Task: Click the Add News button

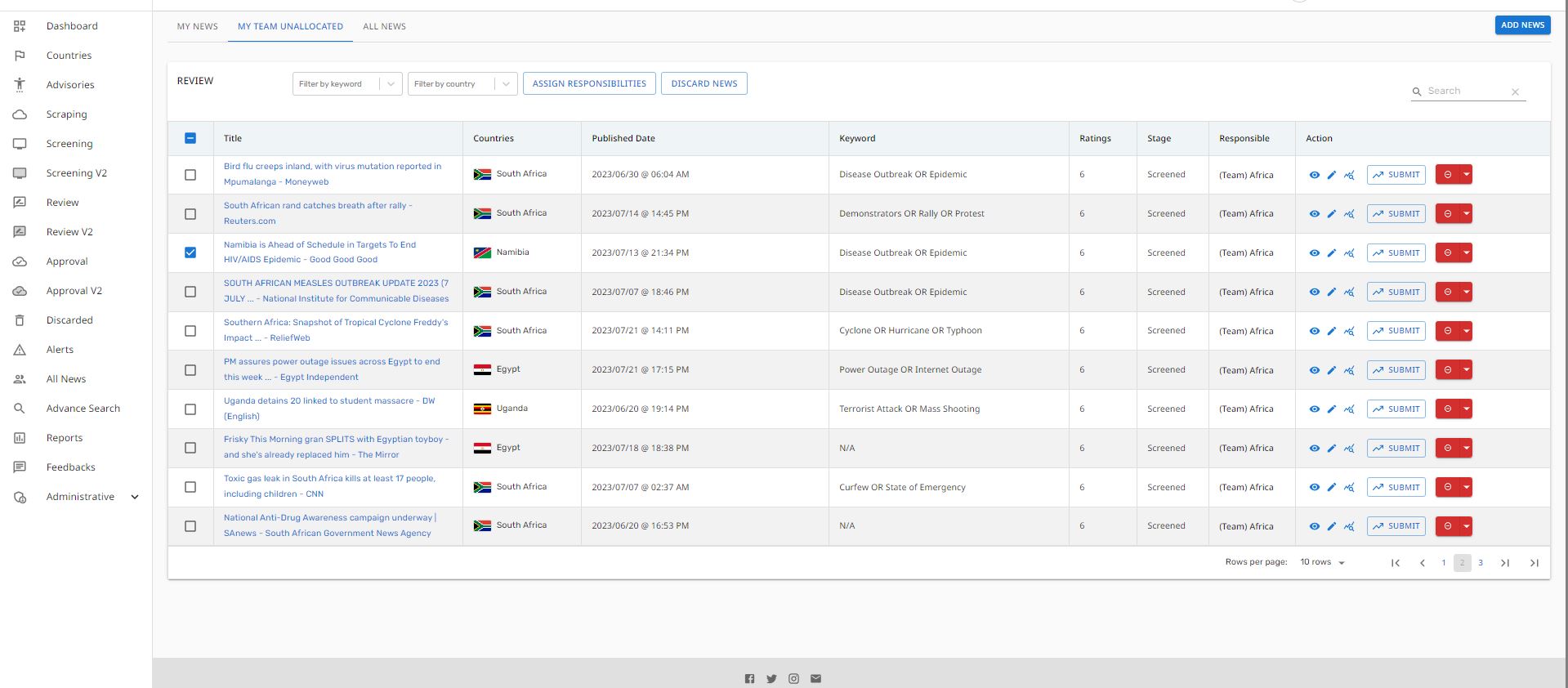Action: 1522,25
